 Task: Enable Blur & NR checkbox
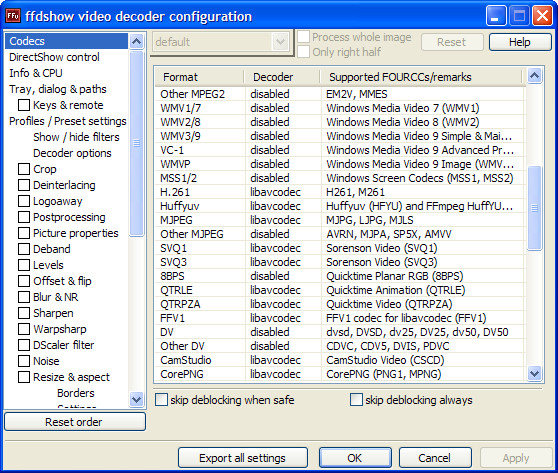click(x=24, y=297)
